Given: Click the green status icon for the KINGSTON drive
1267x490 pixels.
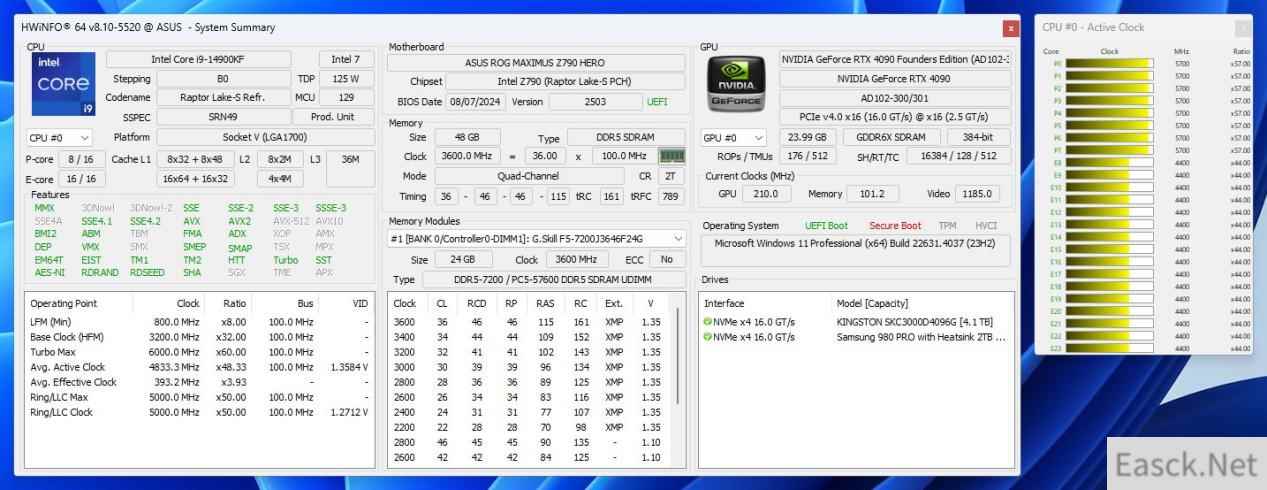Looking at the screenshot, I should (708, 322).
